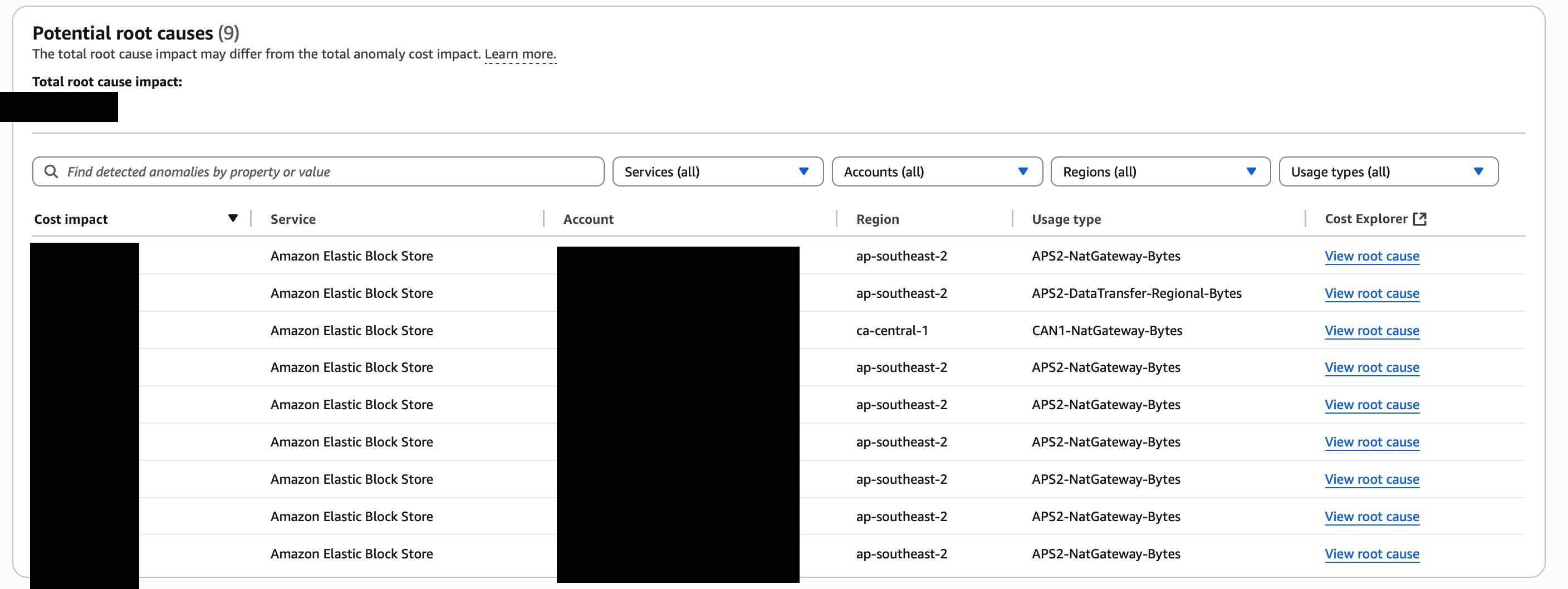Viewport: 1568px width, 589px height.
Task: Click the Regions filter dropdown arrow
Action: (x=1252, y=171)
